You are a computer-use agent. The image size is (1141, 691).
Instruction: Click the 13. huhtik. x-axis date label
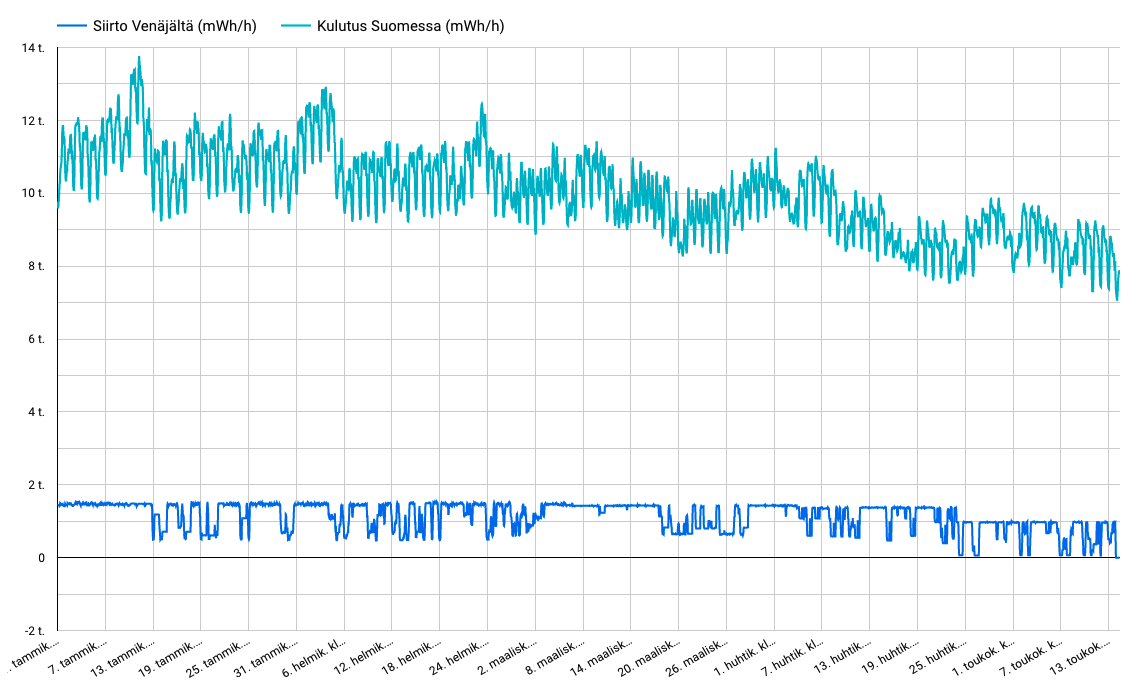pos(840,657)
